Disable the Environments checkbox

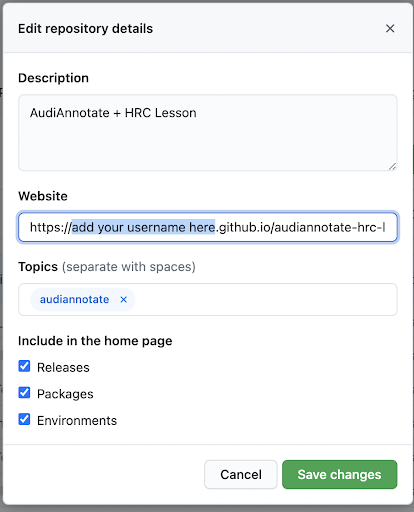click(x=24, y=419)
